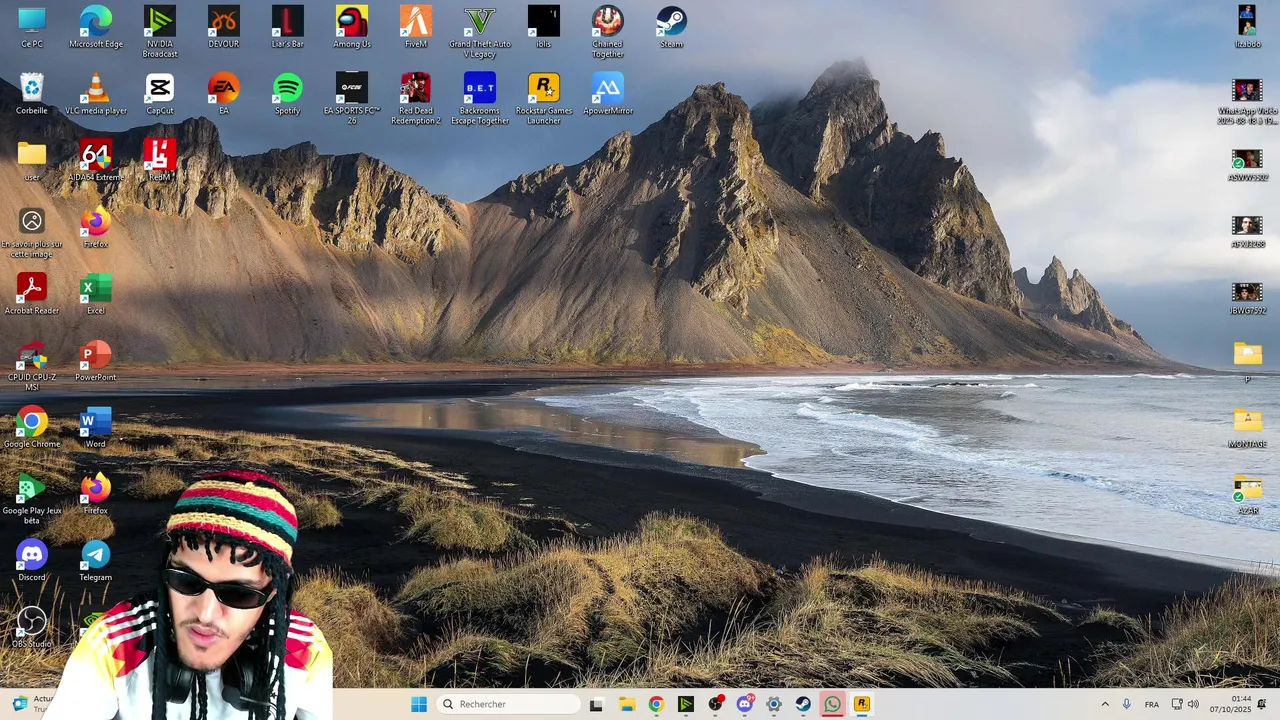Select the EA app desktop shortcut
Screen dimensions: 1280x720
pyautogui.click(x=224, y=94)
